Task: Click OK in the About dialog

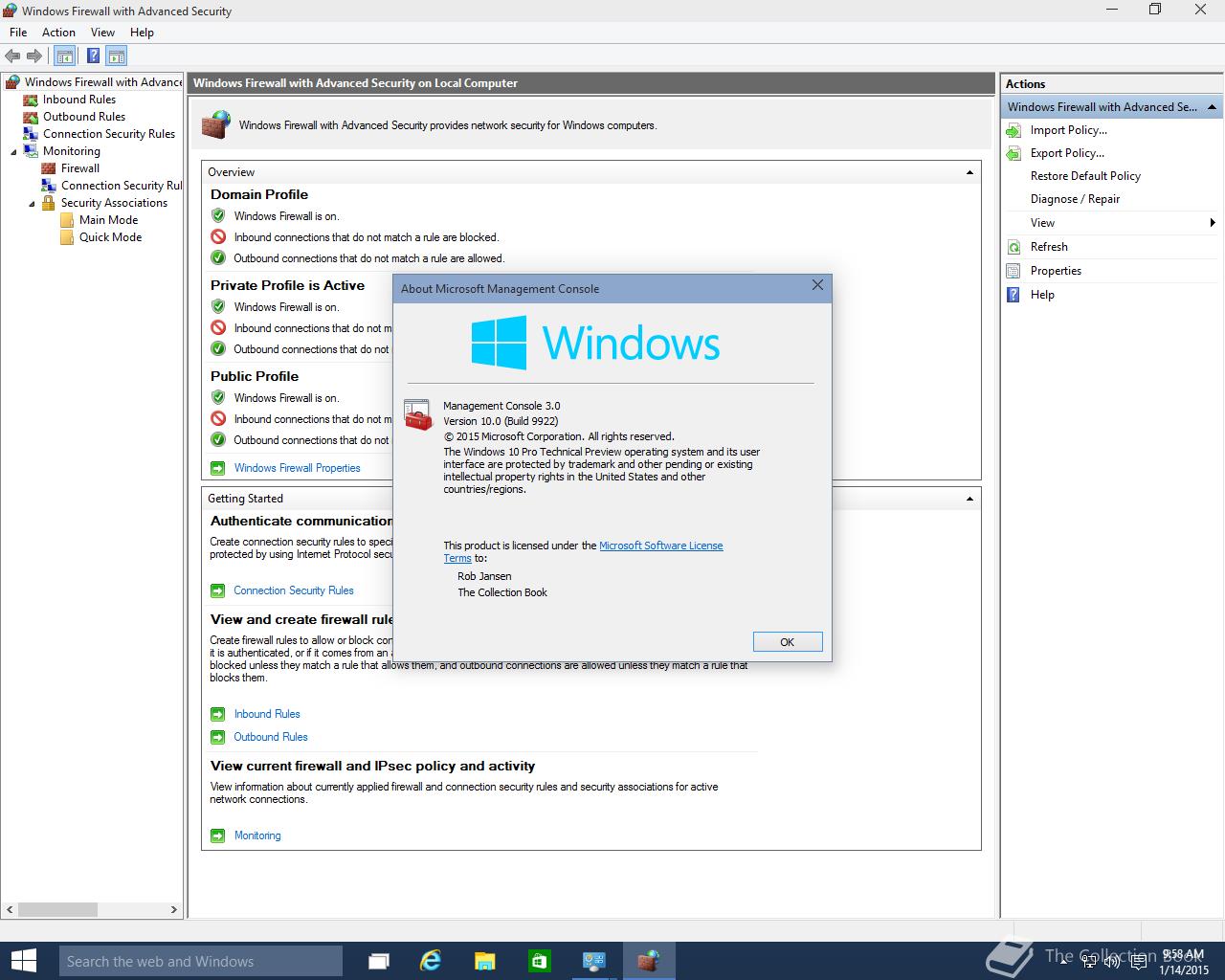Action: coord(788,642)
